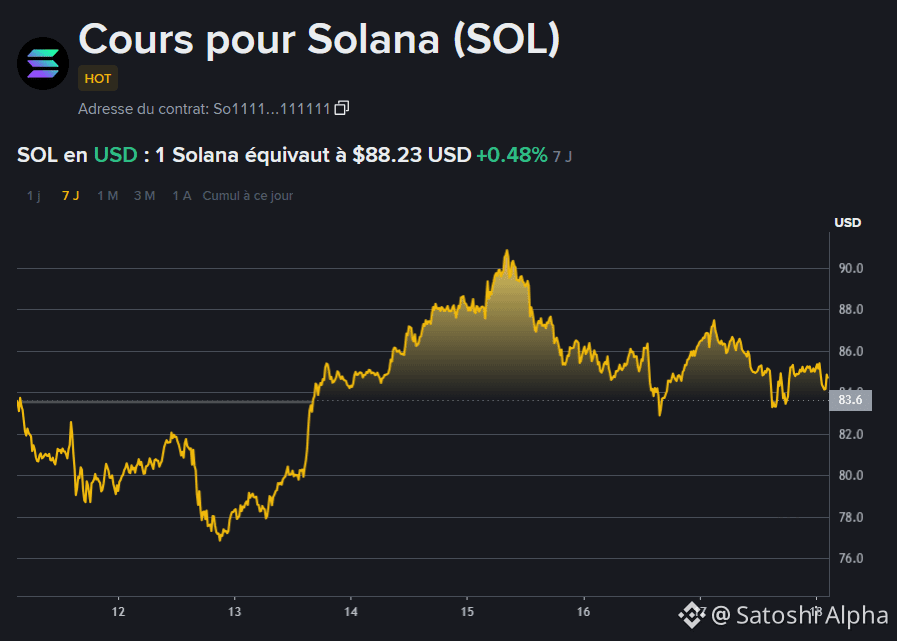897x641 pixels.
Task: Click the chart low point near 77
Action: pos(220,539)
